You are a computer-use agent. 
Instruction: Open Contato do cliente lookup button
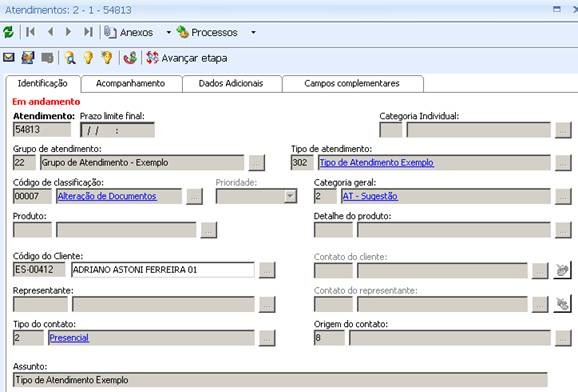point(540,271)
